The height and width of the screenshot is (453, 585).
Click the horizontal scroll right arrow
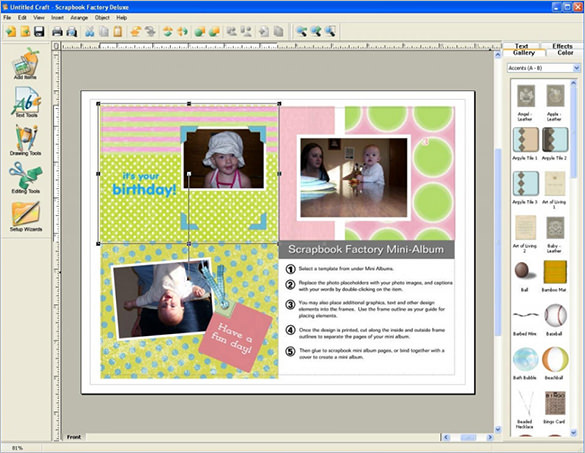pyautogui.click(x=490, y=437)
